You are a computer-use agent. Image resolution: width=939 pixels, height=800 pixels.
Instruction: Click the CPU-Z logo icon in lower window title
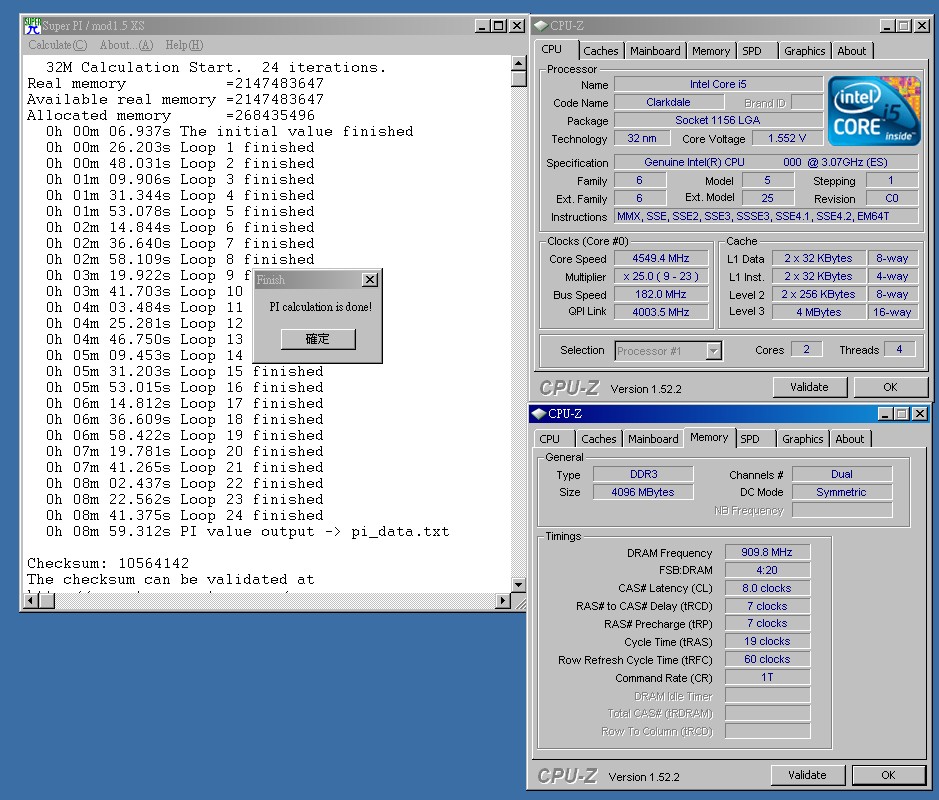tap(539, 414)
